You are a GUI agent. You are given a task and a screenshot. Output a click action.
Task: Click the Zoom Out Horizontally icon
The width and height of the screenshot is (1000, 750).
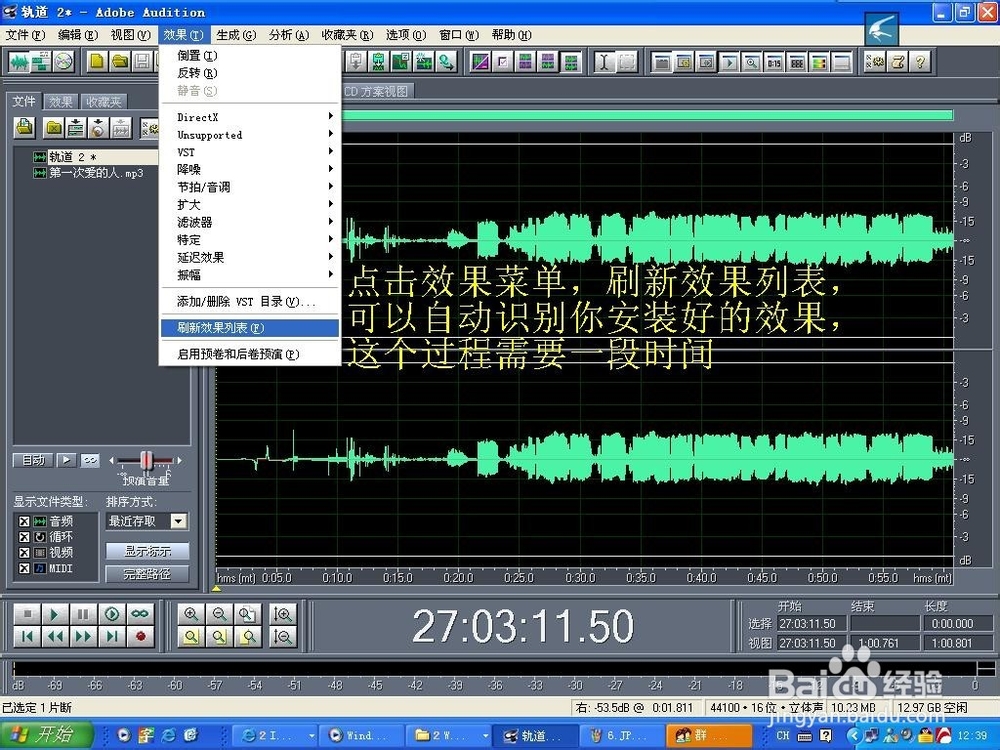(x=219, y=614)
